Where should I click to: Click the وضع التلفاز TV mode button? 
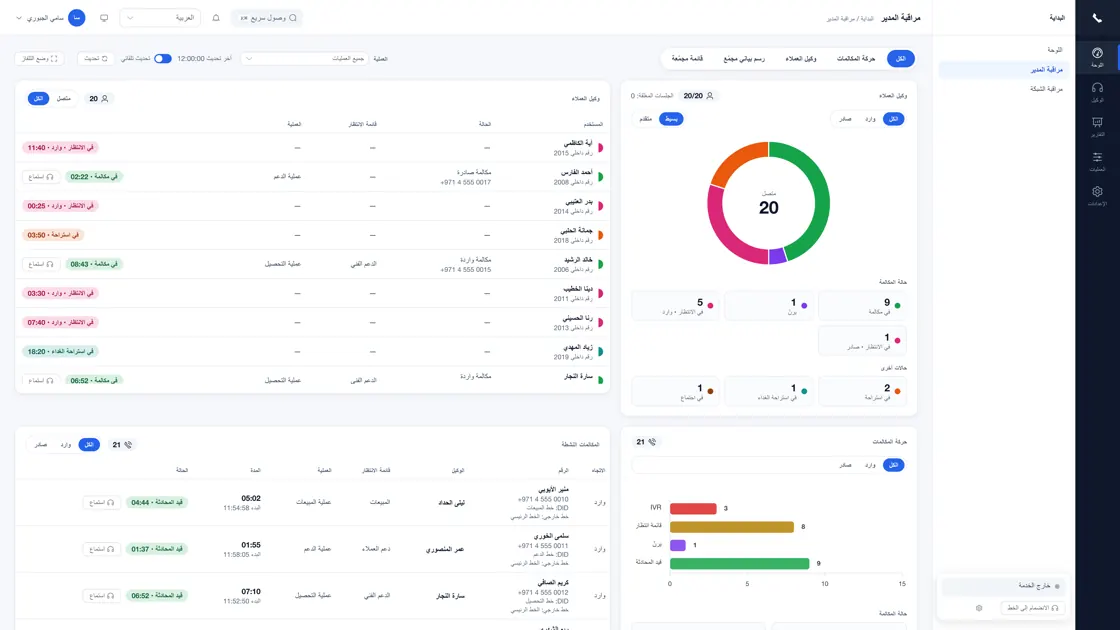(x=39, y=59)
